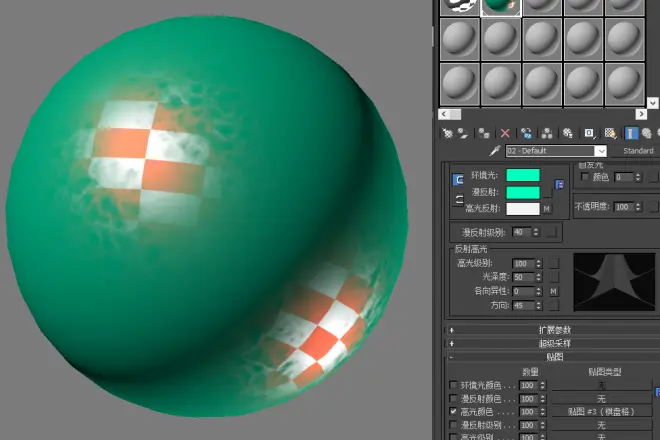
Task: Enable the 自发光 颜色 checkbox
Action: click(x=585, y=177)
